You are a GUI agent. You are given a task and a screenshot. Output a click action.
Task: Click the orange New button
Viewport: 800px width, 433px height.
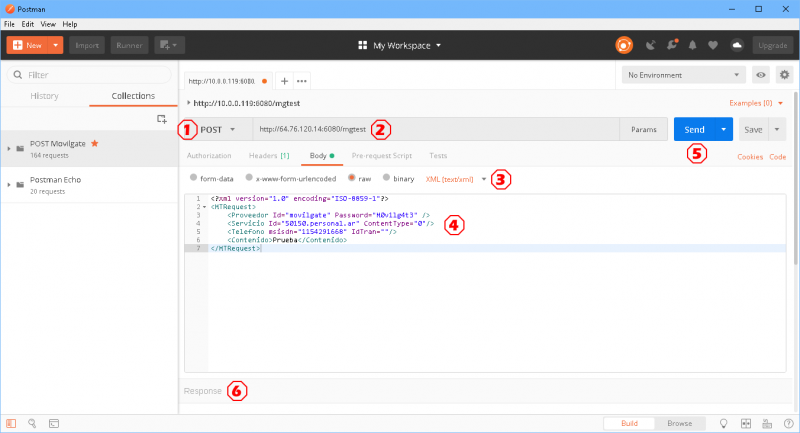coord(27,45)
